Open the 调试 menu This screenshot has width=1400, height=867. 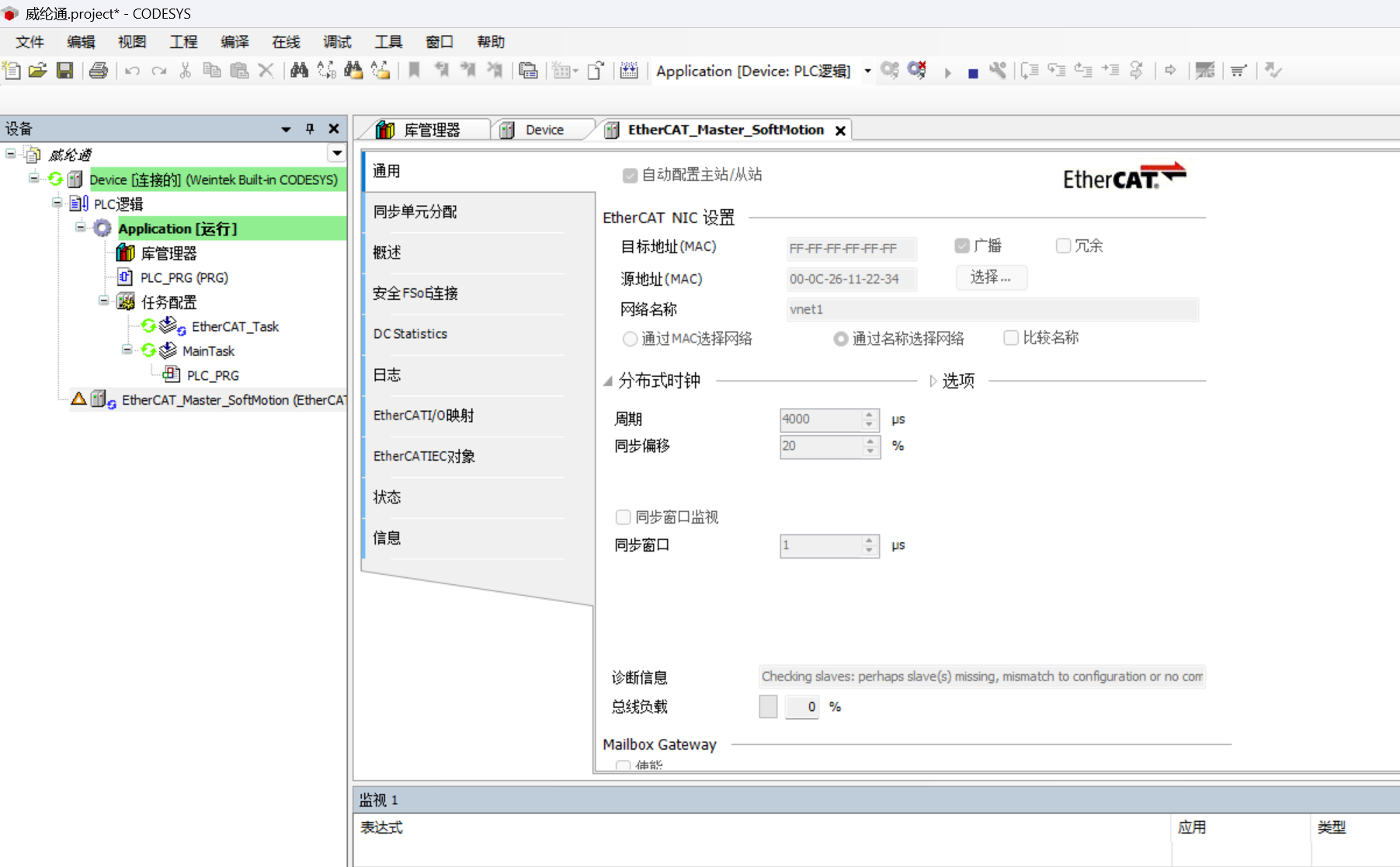[337, 42]
